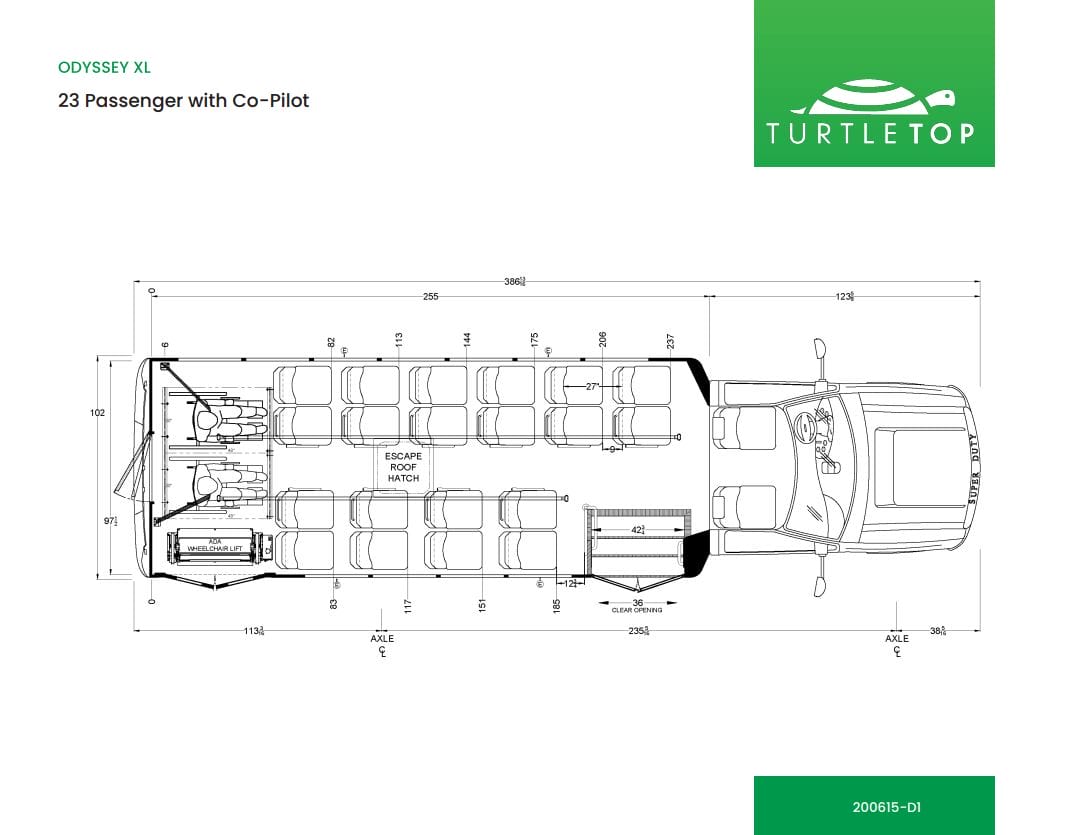Click the upper side mirror on the cab
Viewport: 1076px width, 835px height.
point(821,349)
